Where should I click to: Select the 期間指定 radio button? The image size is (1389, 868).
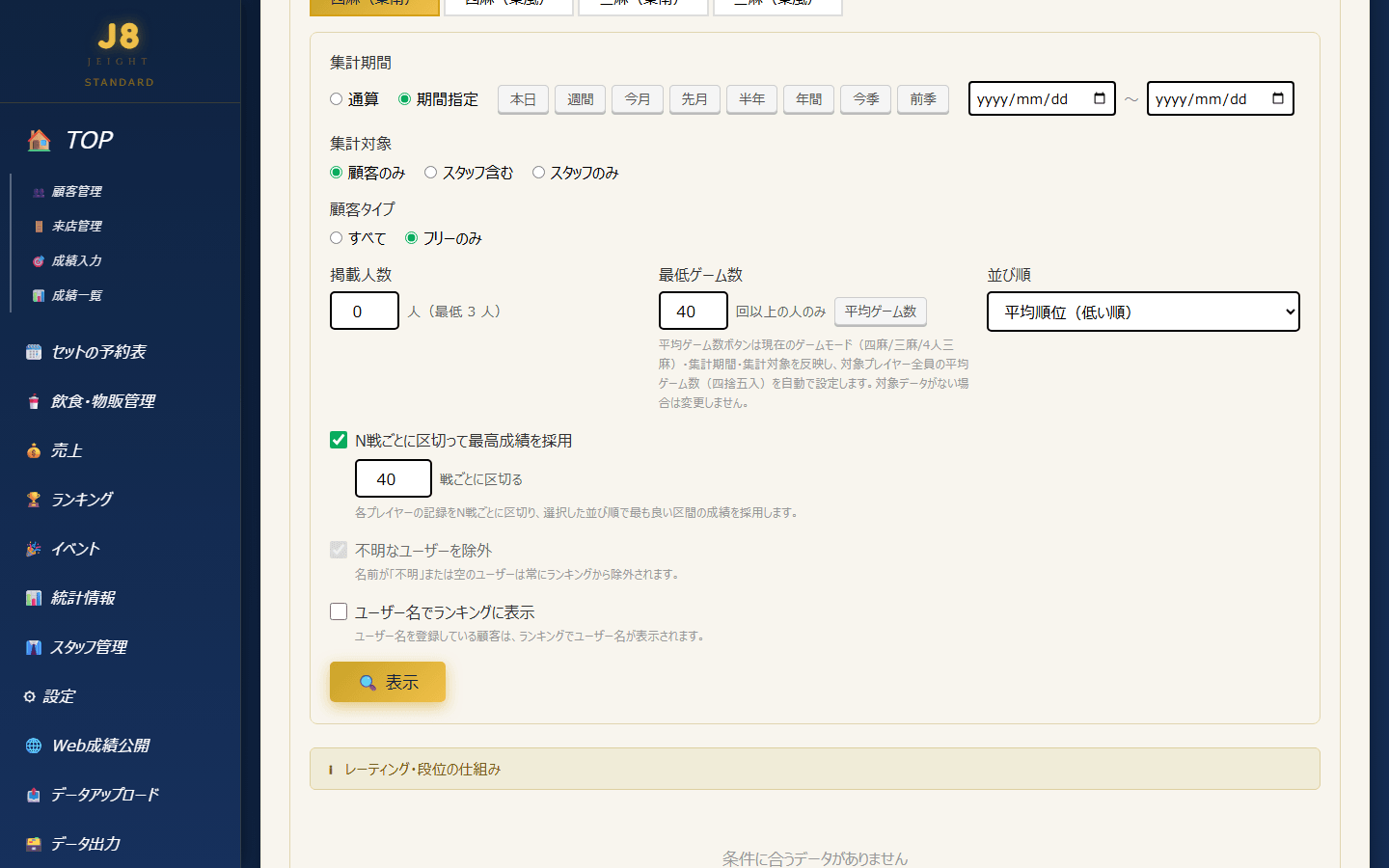click(x=405, y=99)
